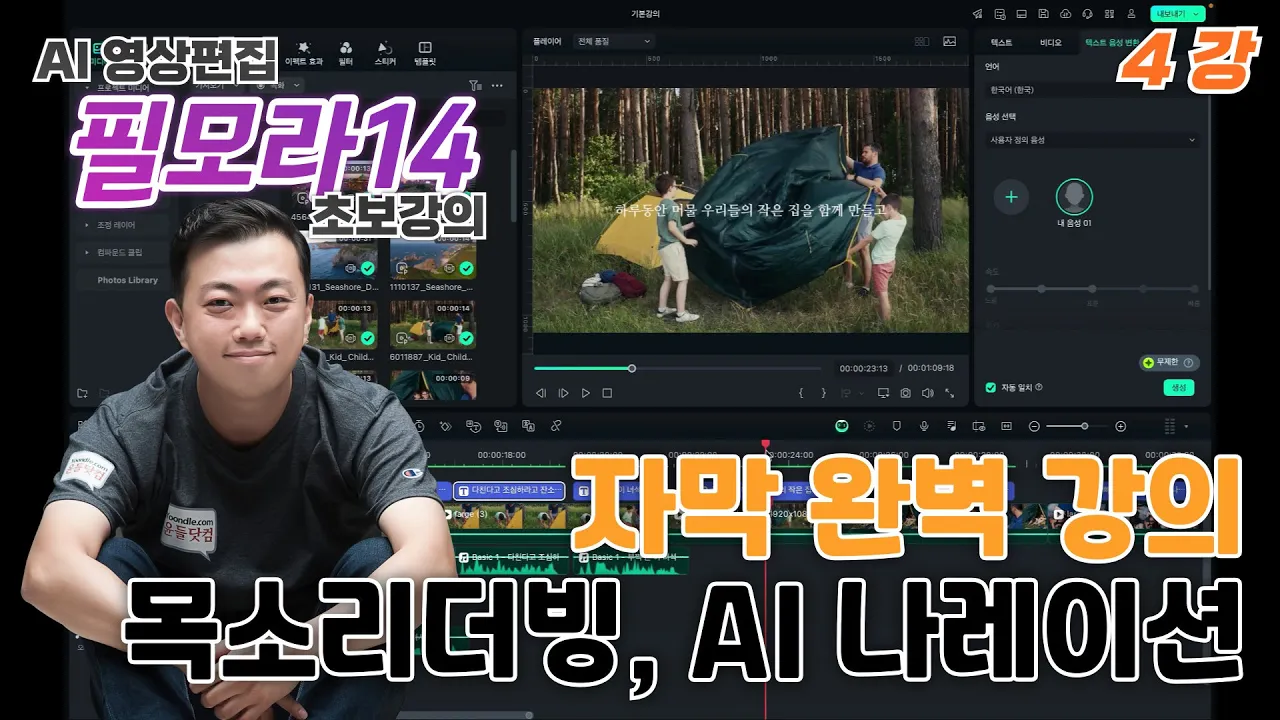Click the AI face avatar icon in timeline toolbar

point(842,426)
